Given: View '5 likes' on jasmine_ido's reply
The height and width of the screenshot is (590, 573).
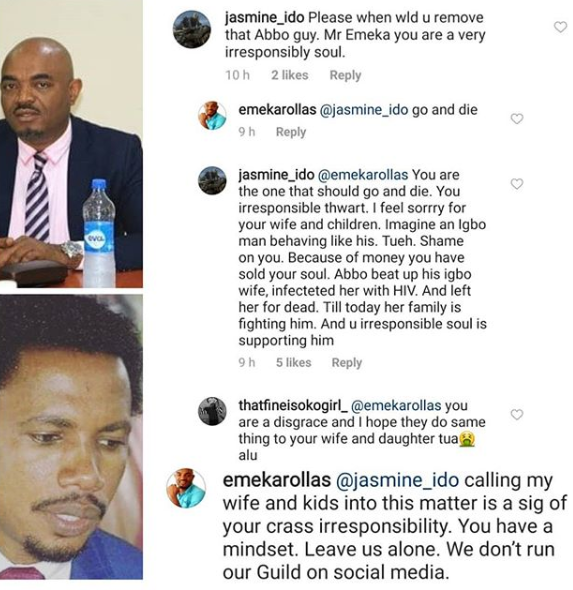Looking at the screenshot, I should (293, 363).
